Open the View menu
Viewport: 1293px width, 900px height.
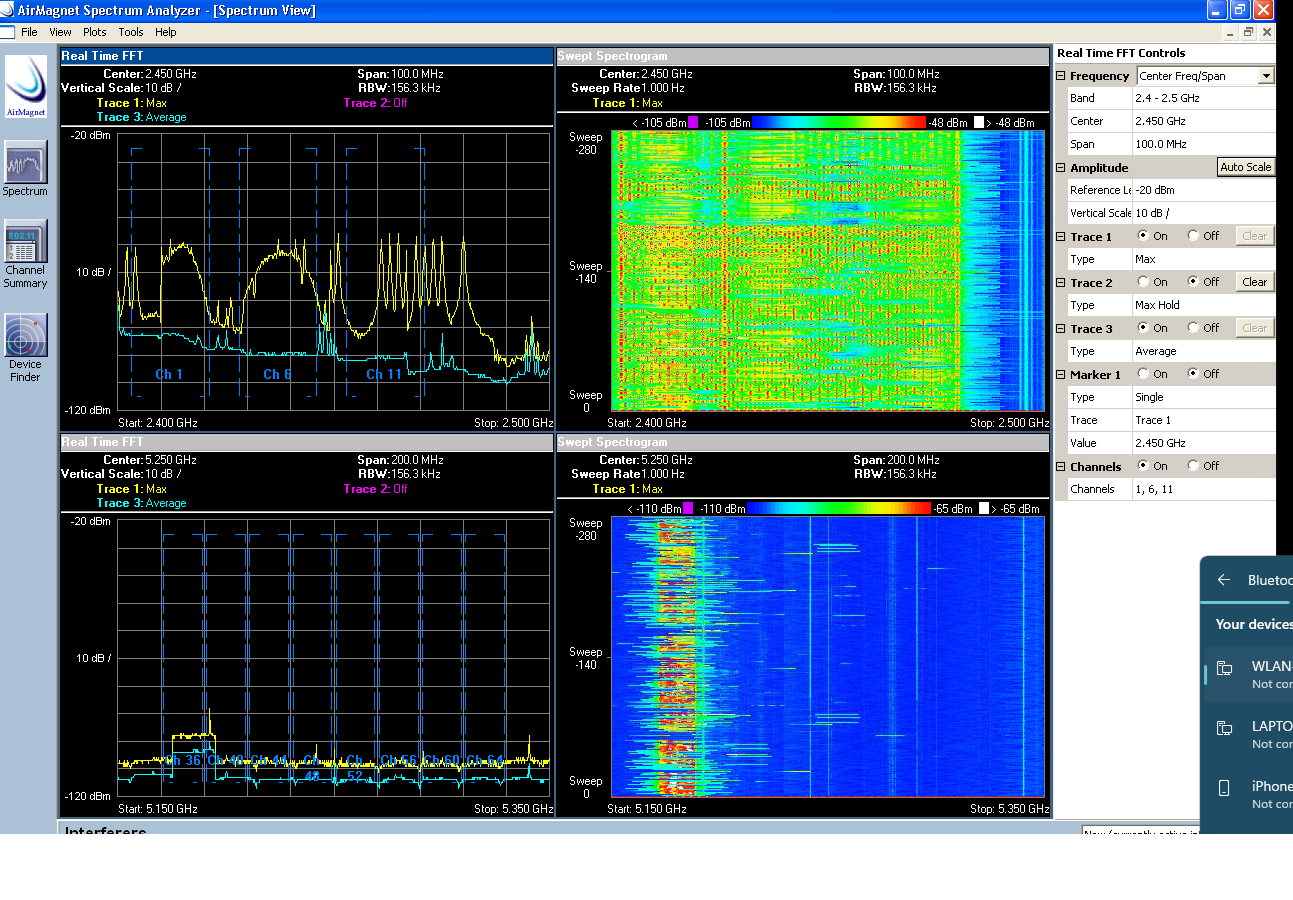60,32
